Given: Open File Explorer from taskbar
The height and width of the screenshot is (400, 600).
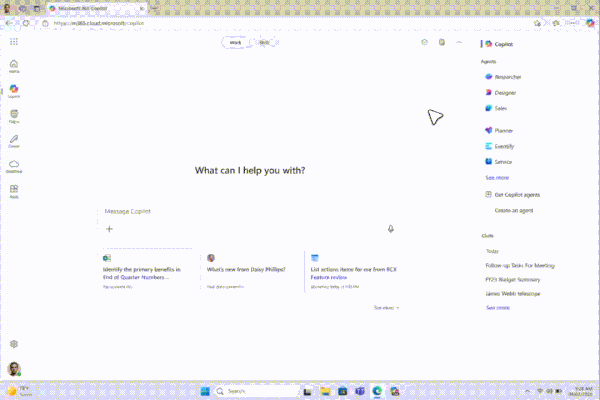Looking at the screenshot, I should (x=325, y=391).
